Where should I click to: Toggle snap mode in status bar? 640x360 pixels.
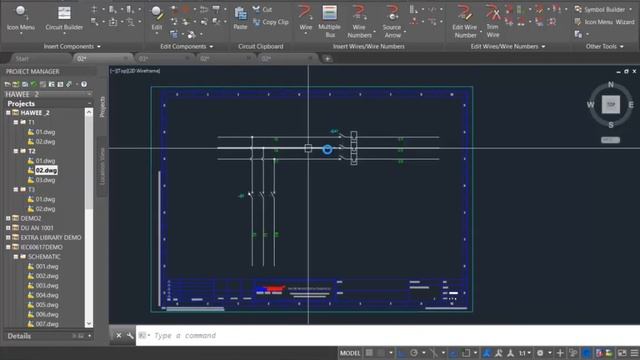point(381,353)
